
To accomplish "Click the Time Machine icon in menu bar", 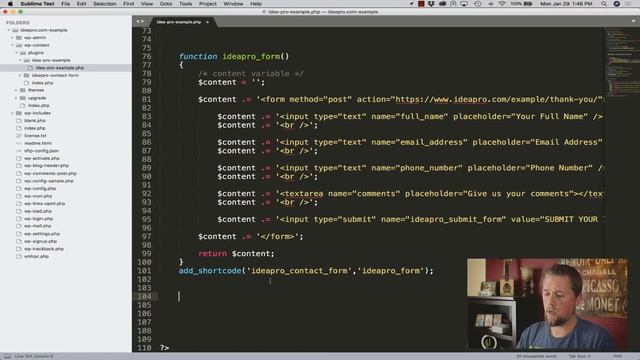I will point(478,4).
